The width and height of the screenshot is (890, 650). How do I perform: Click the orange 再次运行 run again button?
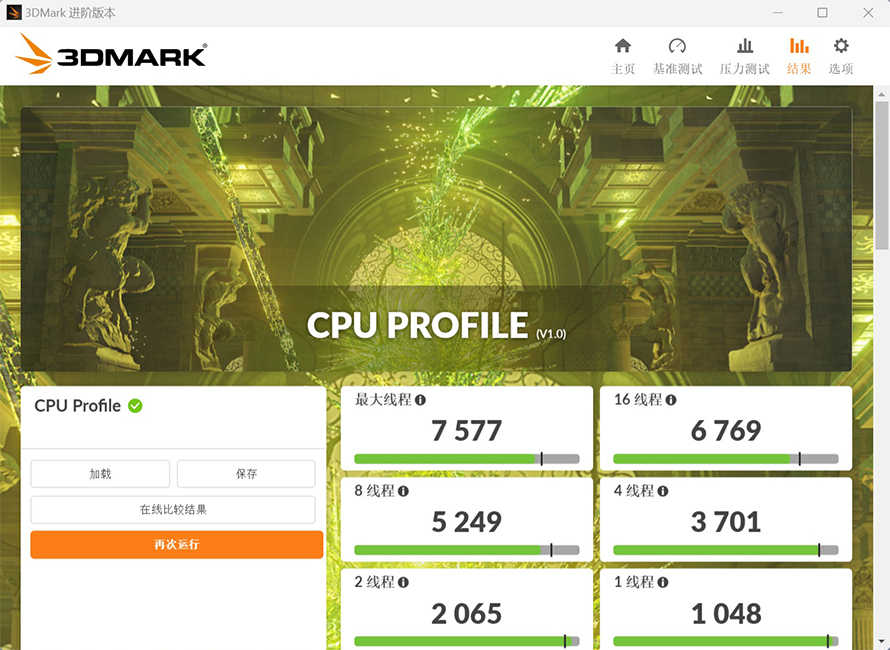pyautogui.click(x=177, y=544)
